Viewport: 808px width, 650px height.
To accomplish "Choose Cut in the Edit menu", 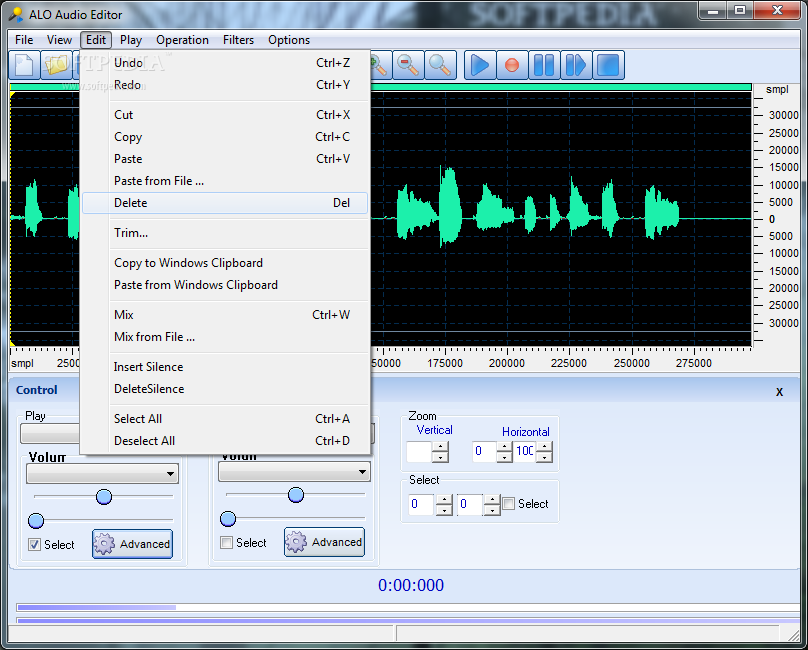I will [225, 115].
